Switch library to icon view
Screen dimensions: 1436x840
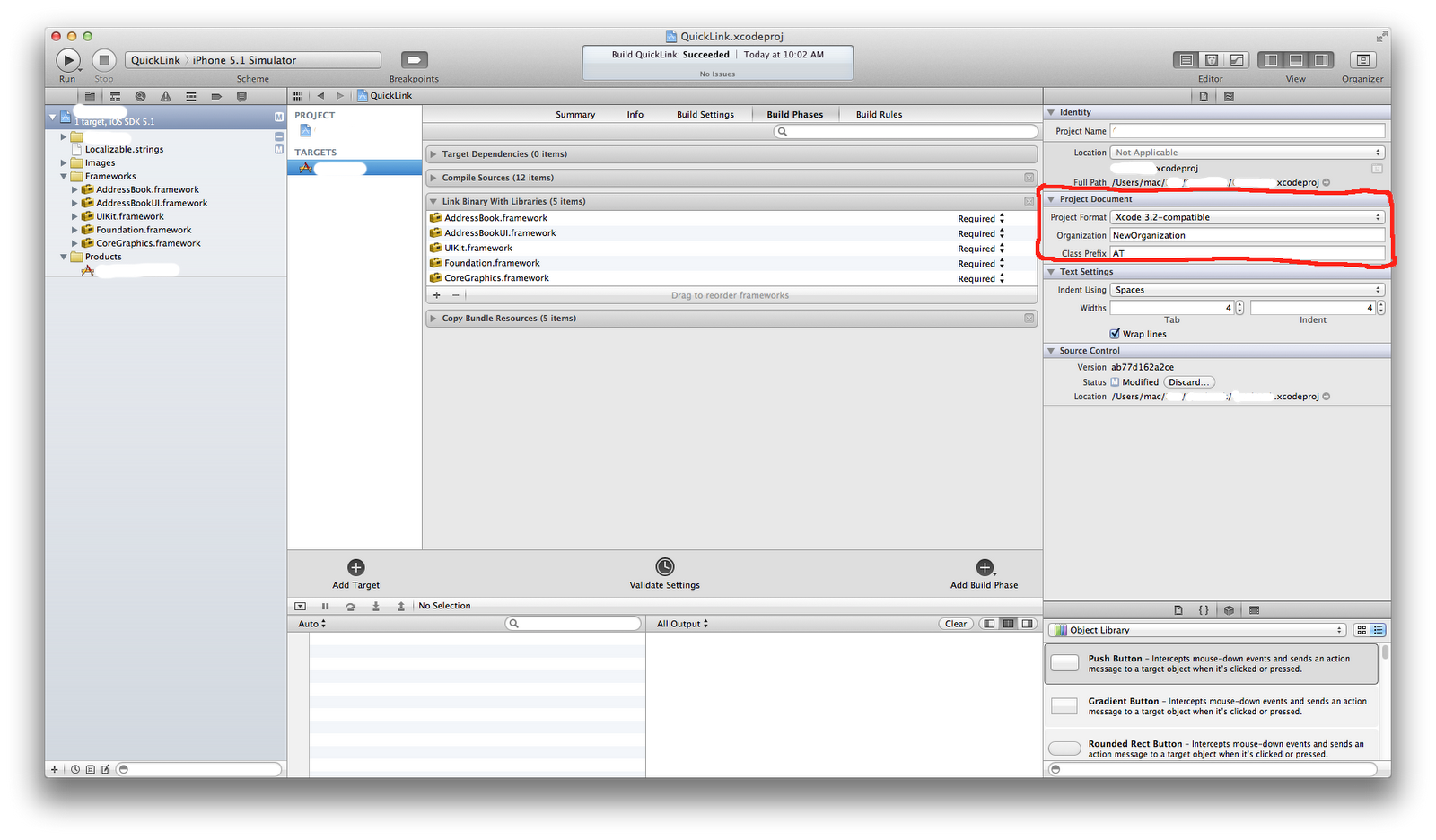pyautogui.click(x=1362, y=630)
